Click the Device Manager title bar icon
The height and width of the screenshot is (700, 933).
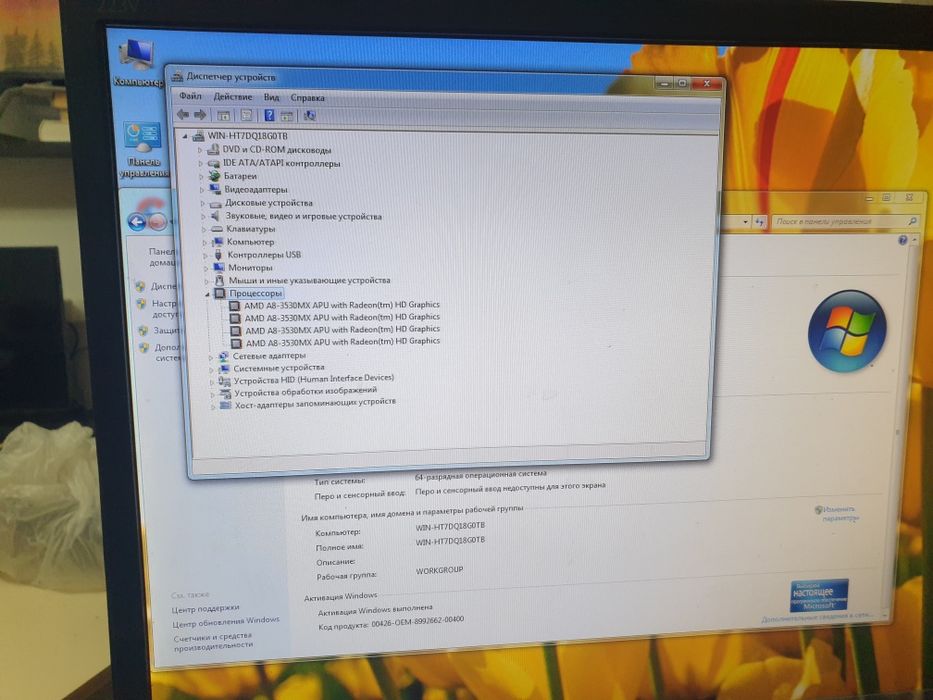(177, 76)
